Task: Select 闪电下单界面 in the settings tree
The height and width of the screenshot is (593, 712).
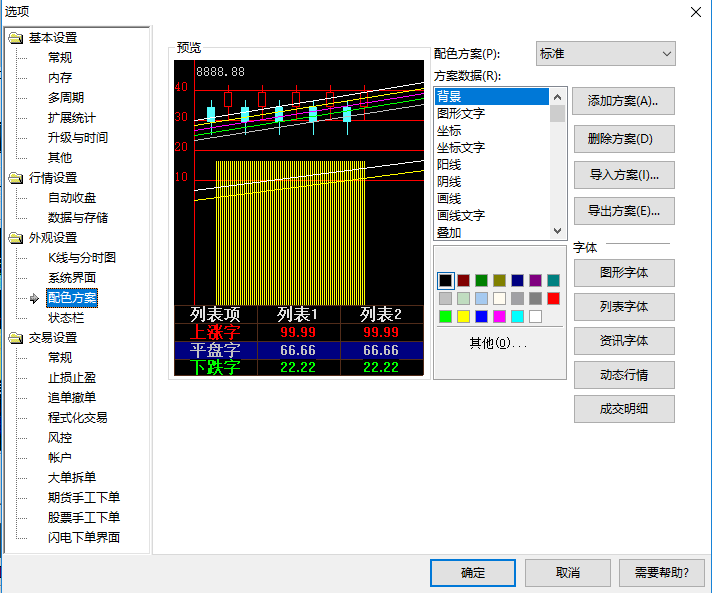Action: coord(84,538)
